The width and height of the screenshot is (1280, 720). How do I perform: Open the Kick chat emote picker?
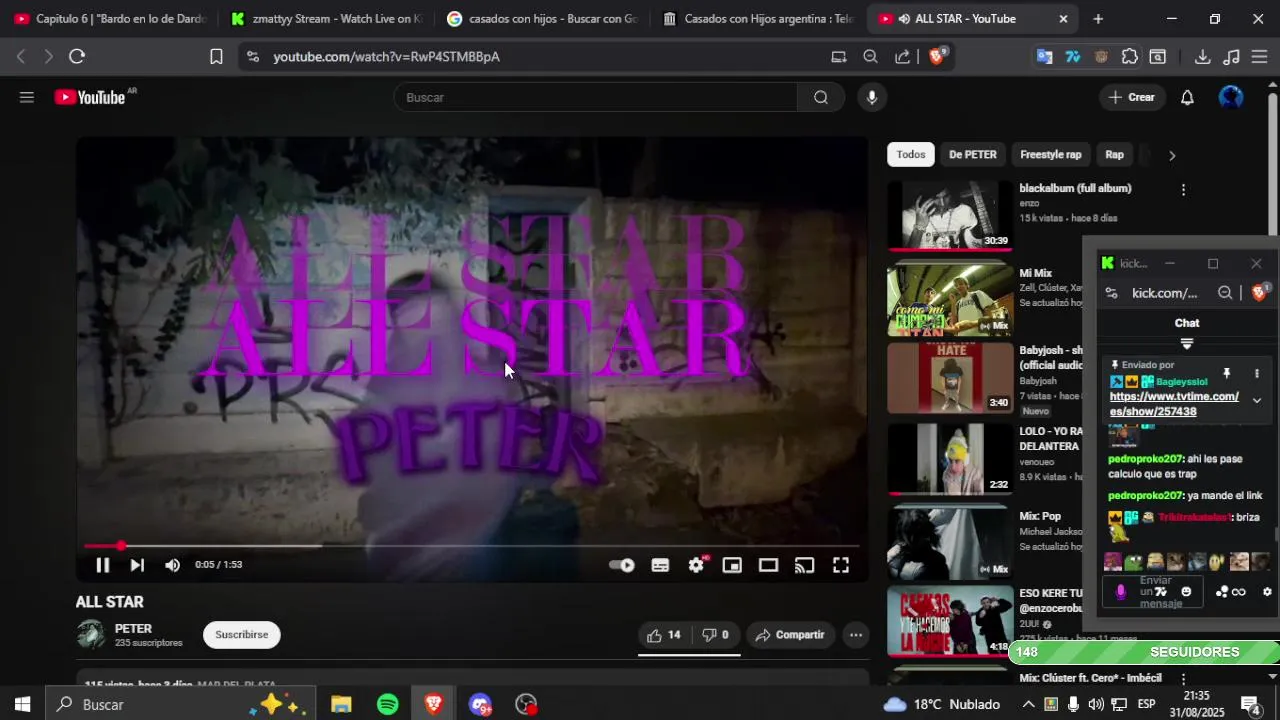pyautogui.click(x=1186, y=592)
